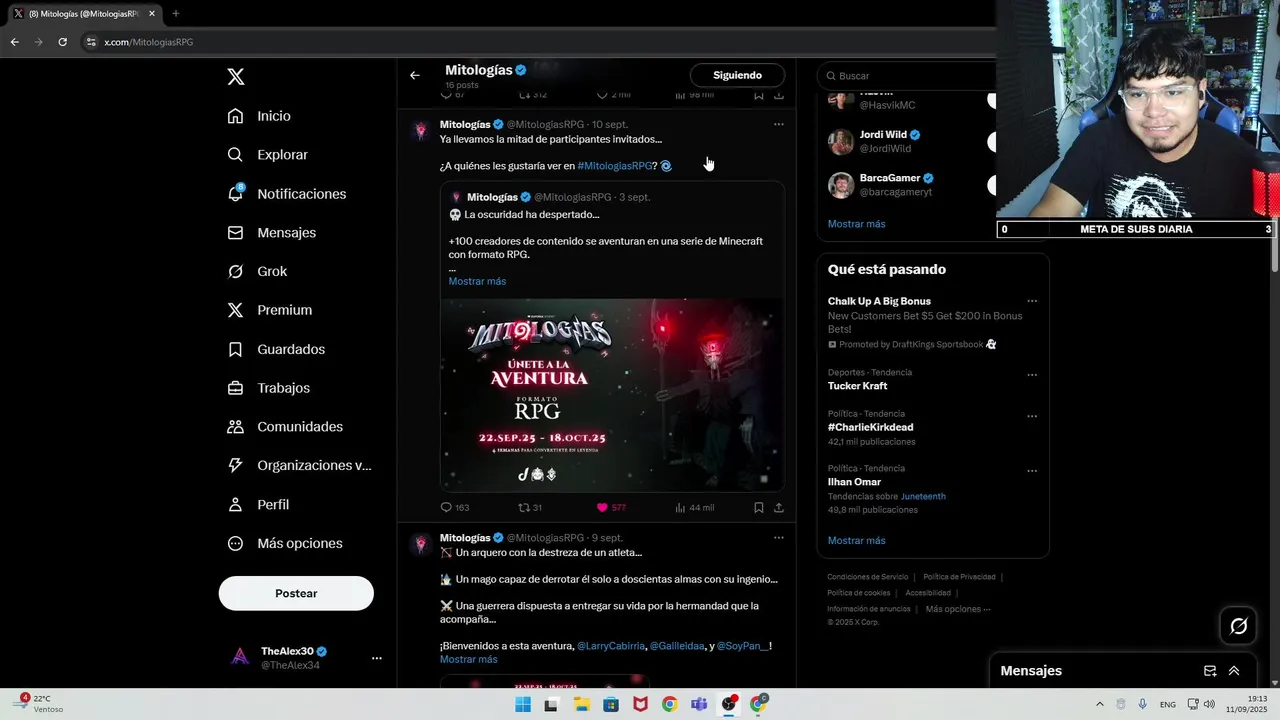
Task: Open McAfee from the taskbar
Action: click(x=640, y=705)
